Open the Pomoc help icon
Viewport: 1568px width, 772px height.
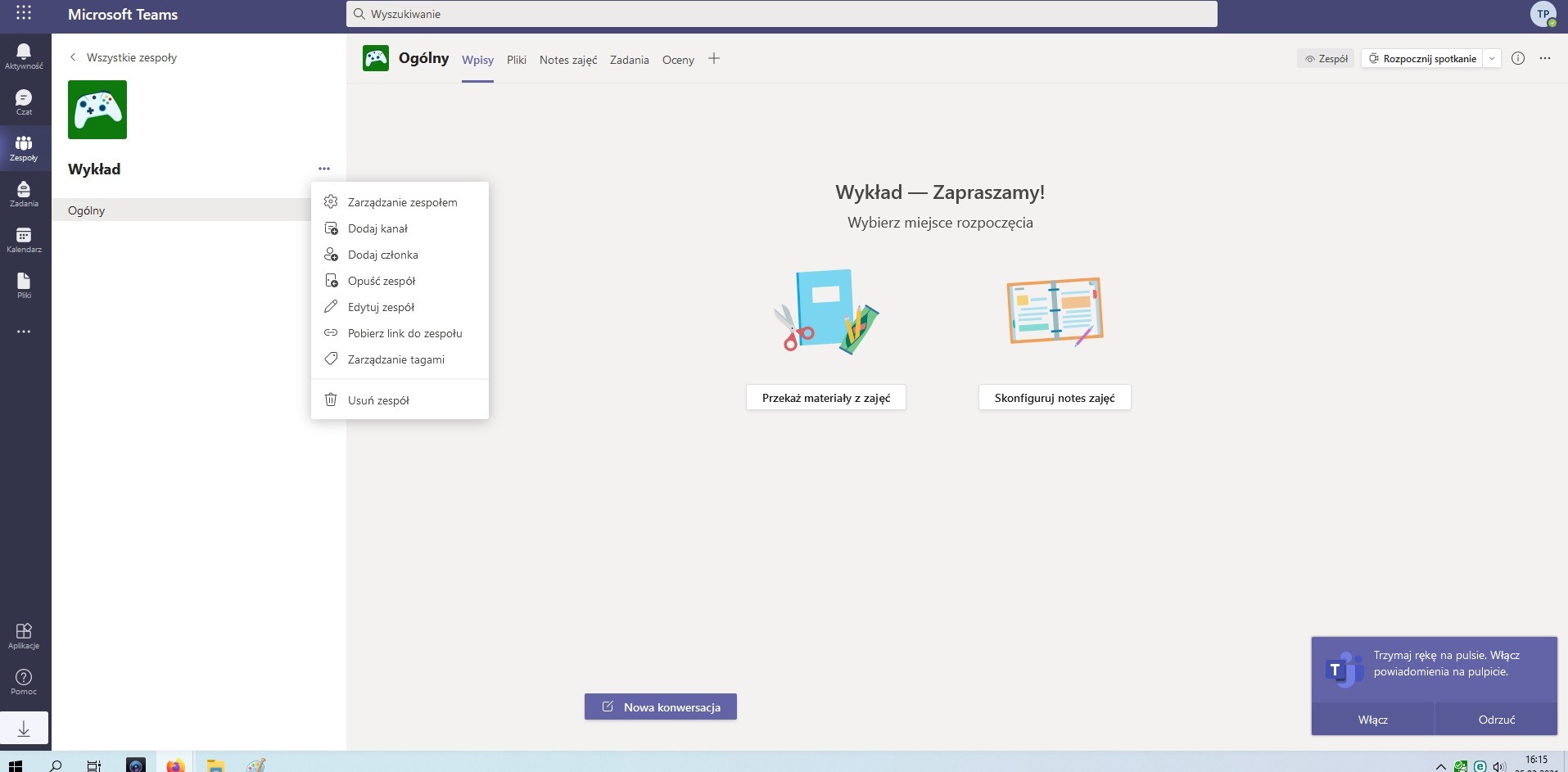point(24,682)
